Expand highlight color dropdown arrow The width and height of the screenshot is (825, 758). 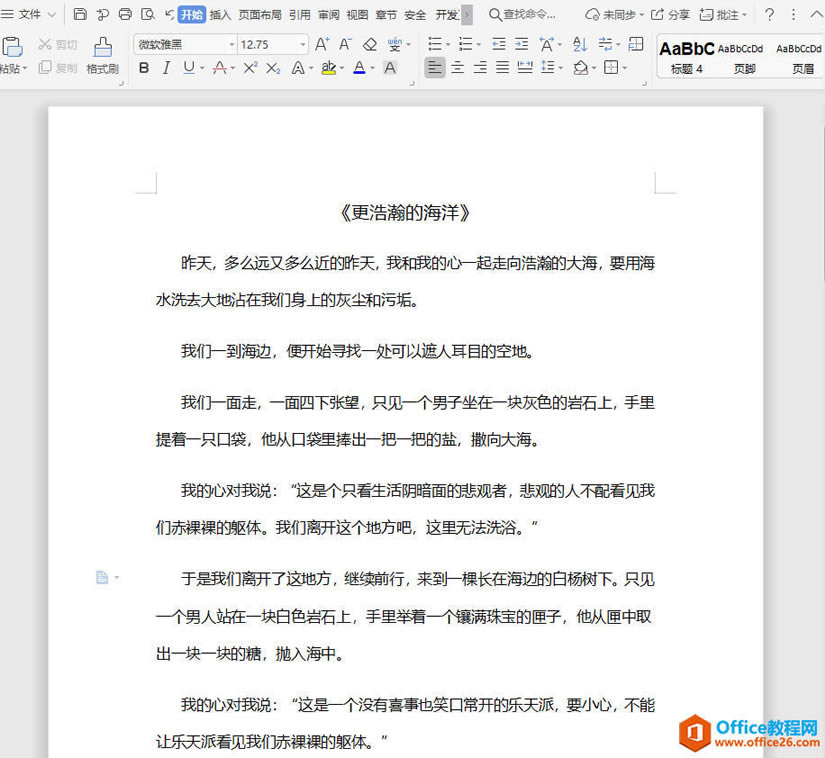pos(341,68)
